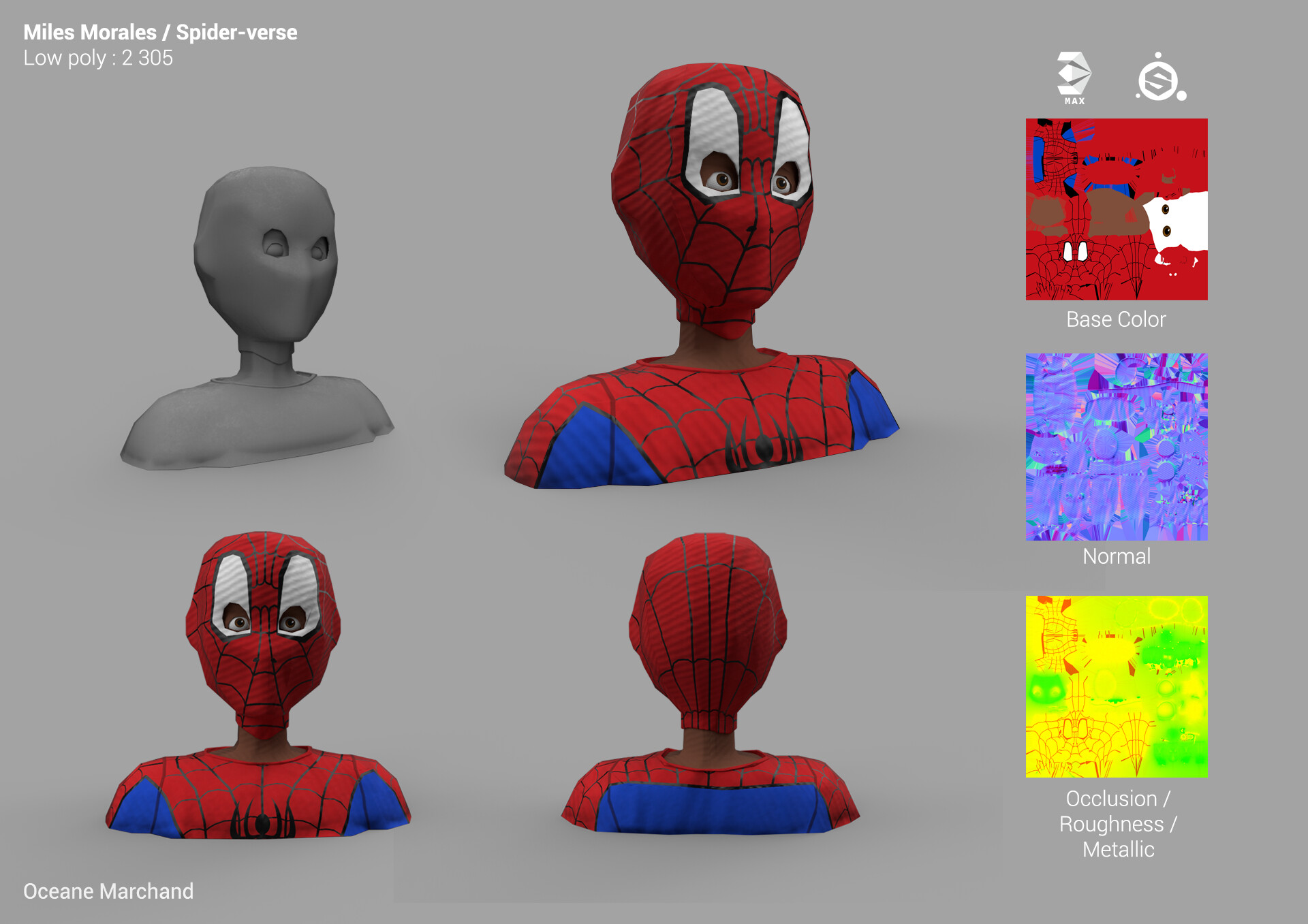Click the "Occlusion / Roughness / Metallic" label
1308x924 pixels.
[x=1118, y=824]
